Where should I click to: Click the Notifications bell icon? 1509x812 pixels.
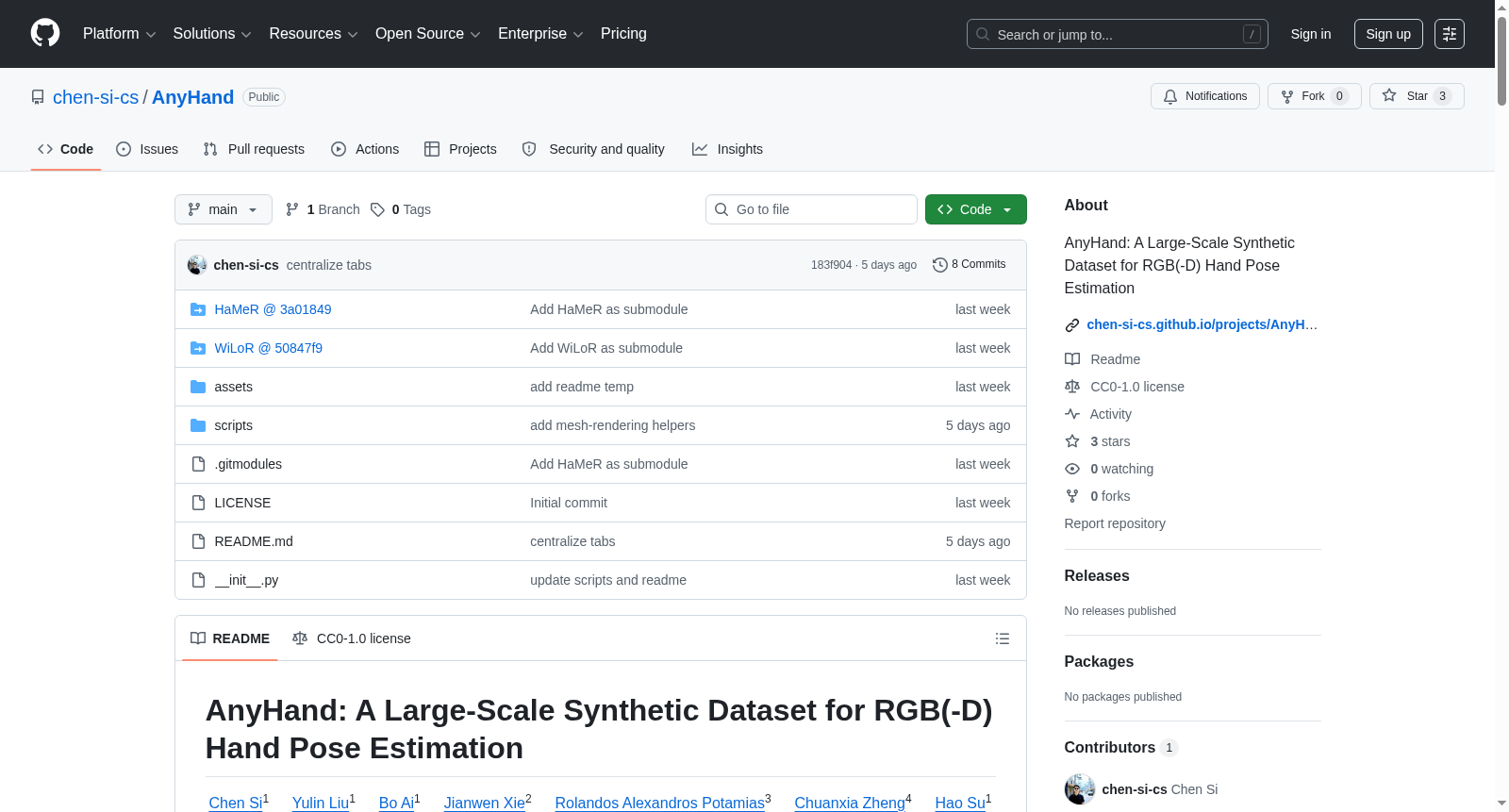click(x=1170, y=96)
